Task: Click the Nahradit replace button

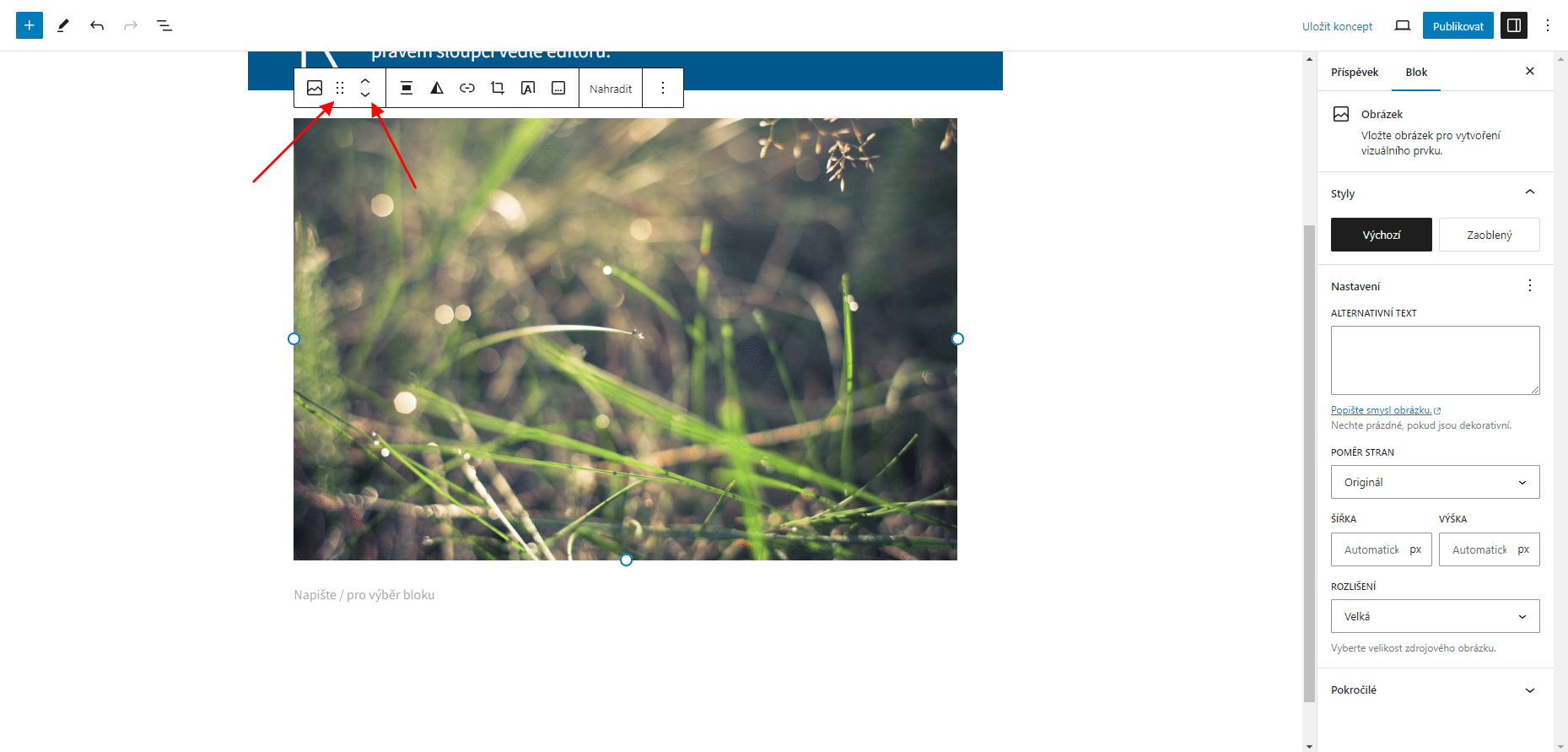Action: 611,89
